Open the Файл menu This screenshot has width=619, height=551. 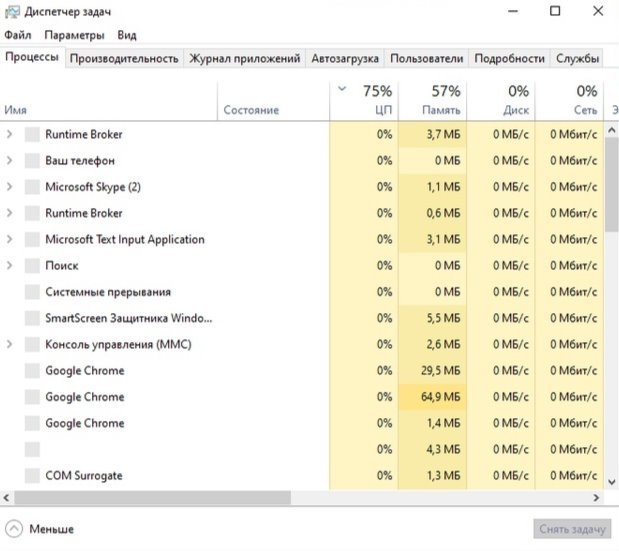18,35
